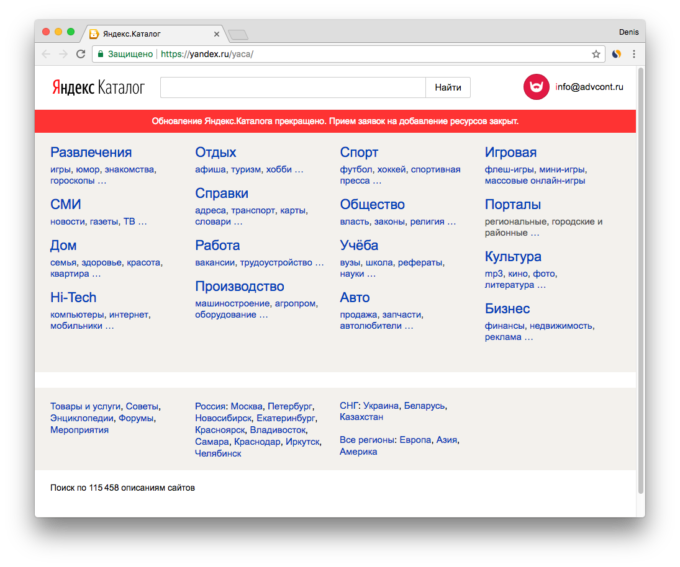Image resolution: width=680 pixels, height=567 pixels.
Task: Open the Авто category
Action: [355, 297]
